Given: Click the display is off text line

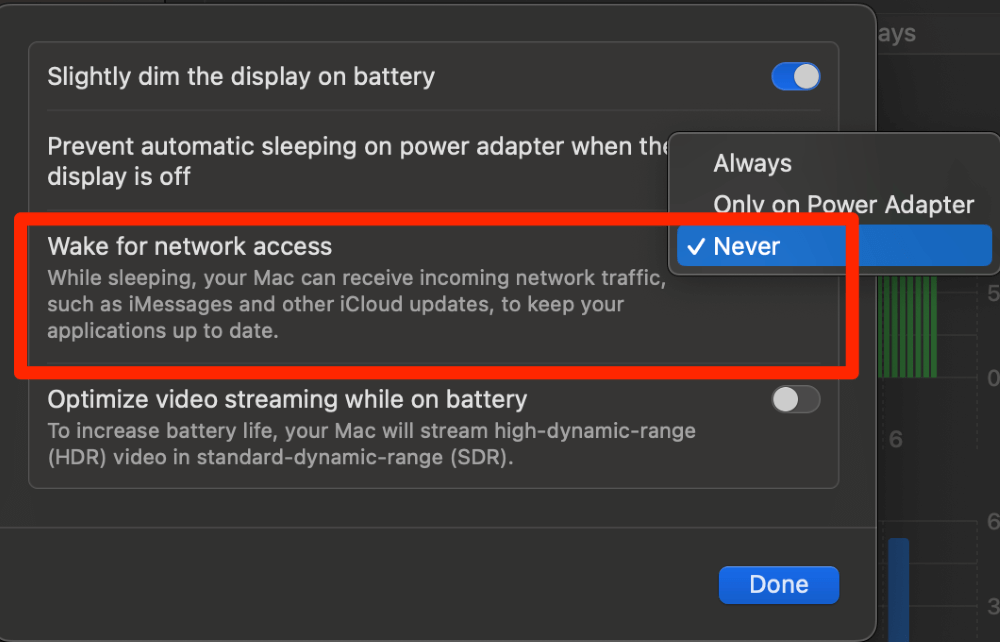Looking at the screenshot, I should [x=119, y=177].
